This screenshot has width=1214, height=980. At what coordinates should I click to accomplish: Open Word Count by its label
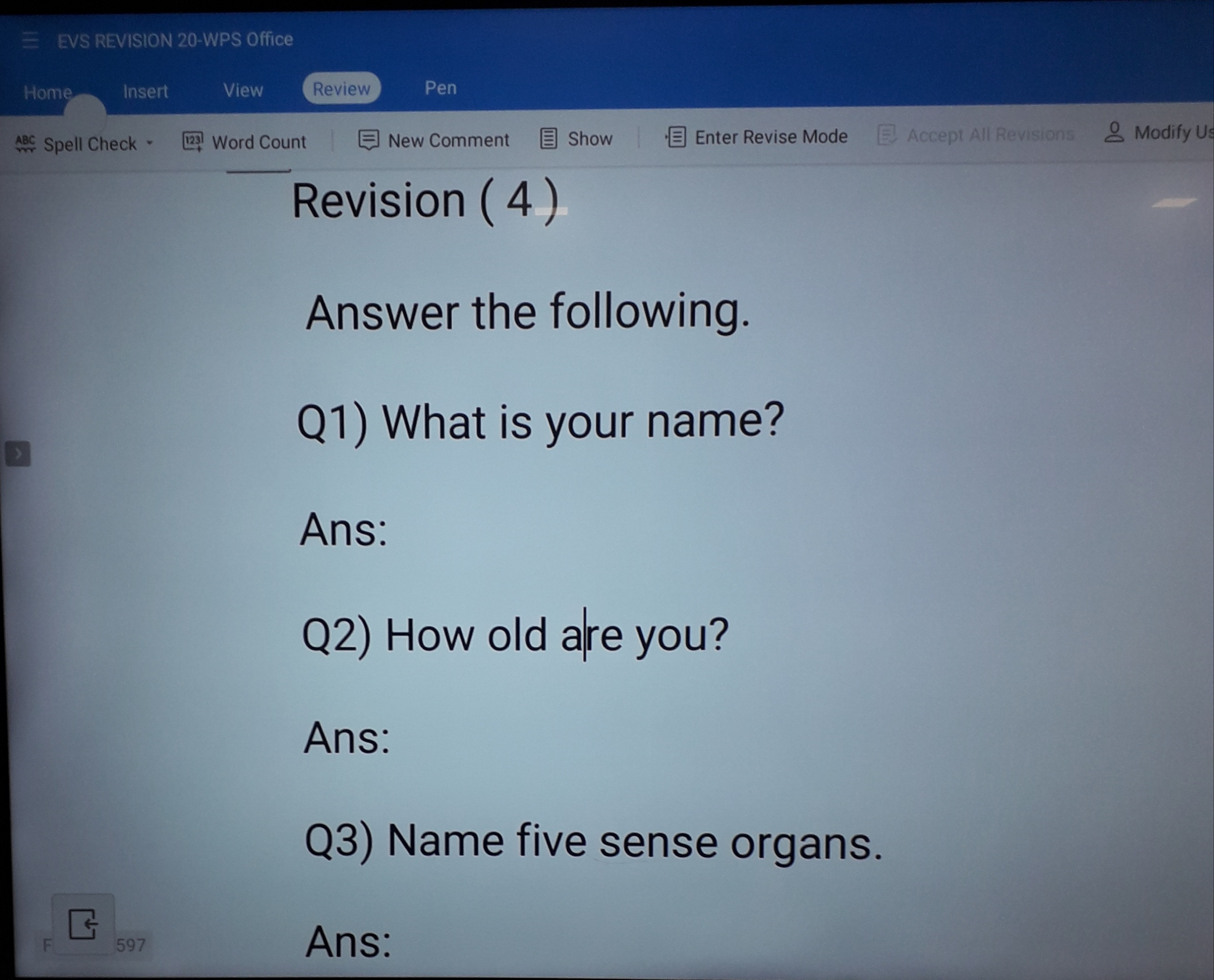coord(259,141)
